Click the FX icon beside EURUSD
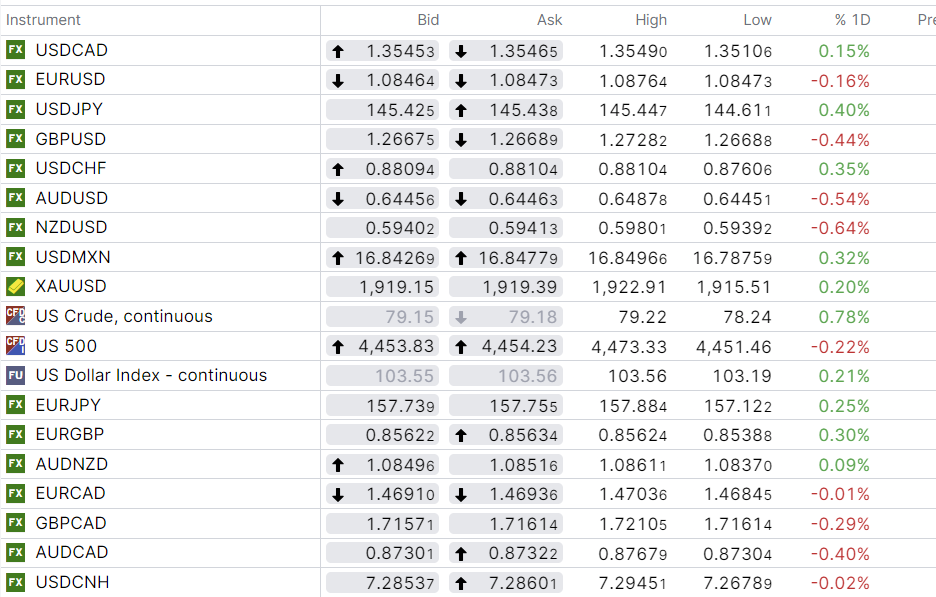This screenshot has height=597, width=936. [15, 80]
